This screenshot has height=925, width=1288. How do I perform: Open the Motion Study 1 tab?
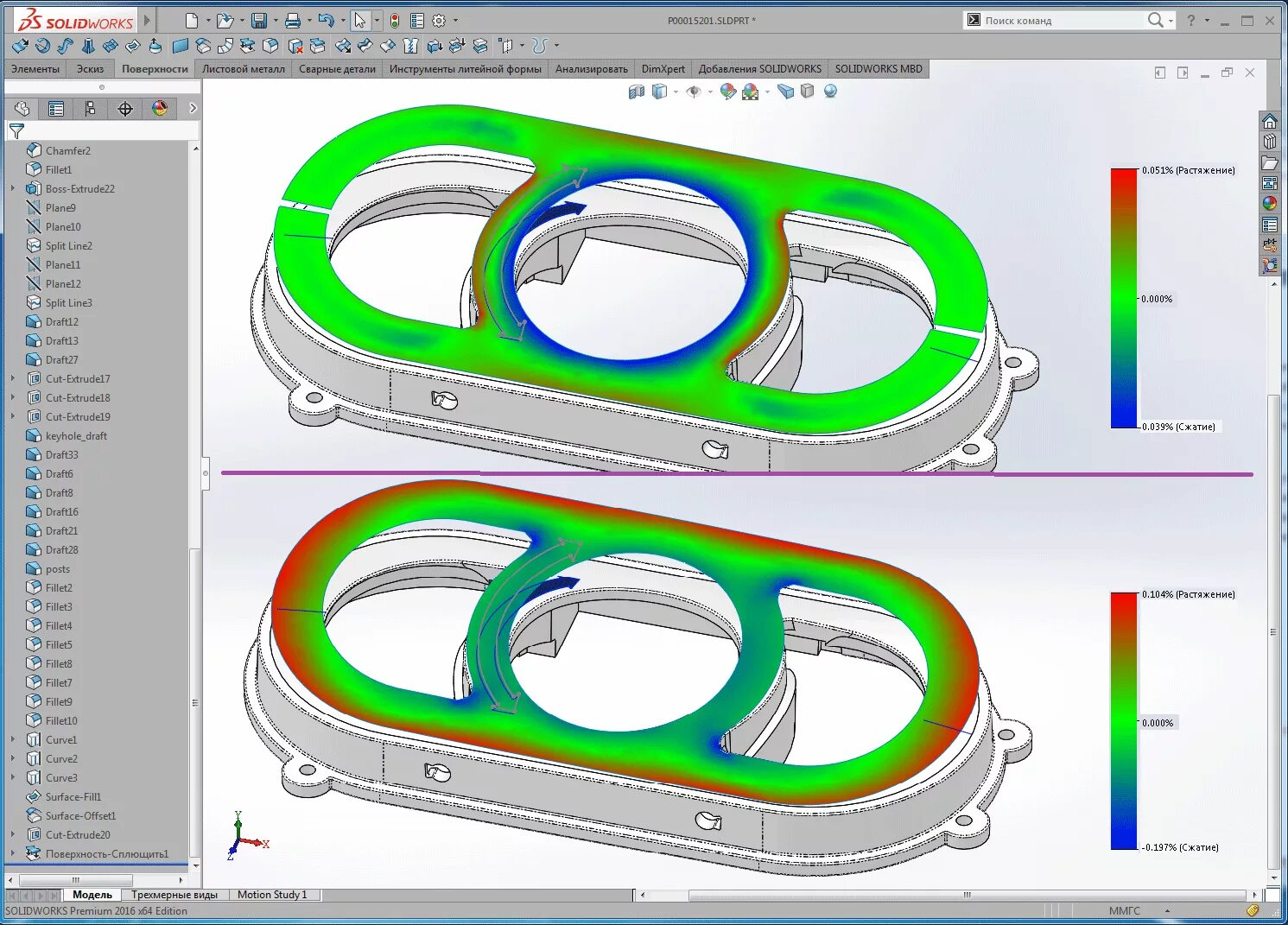click(272, 895)
